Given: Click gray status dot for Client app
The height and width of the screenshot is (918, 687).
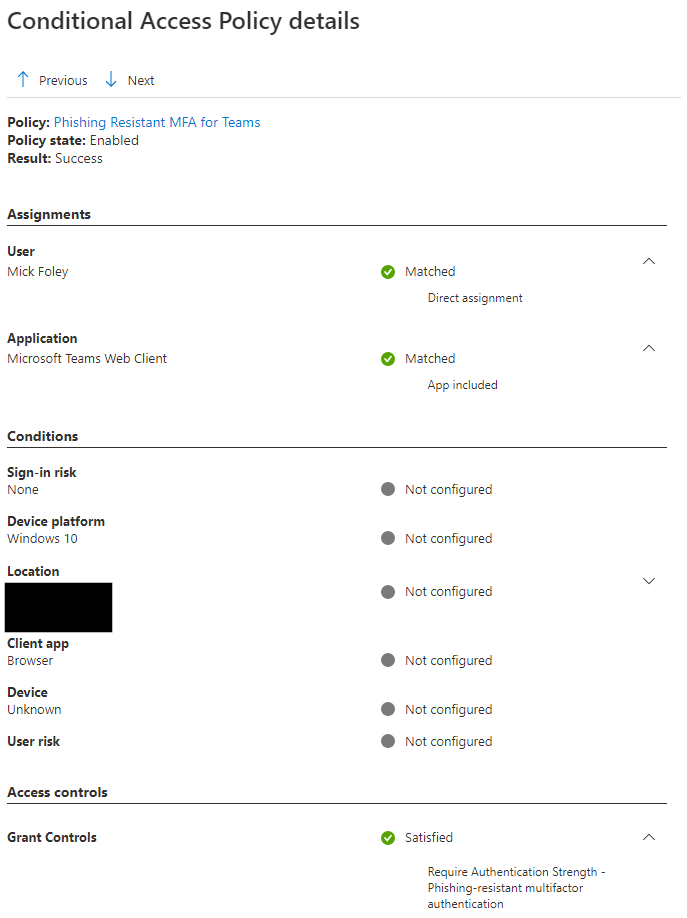Looking at the screenshot, I should pyautogui.click(x=388, y=661).
